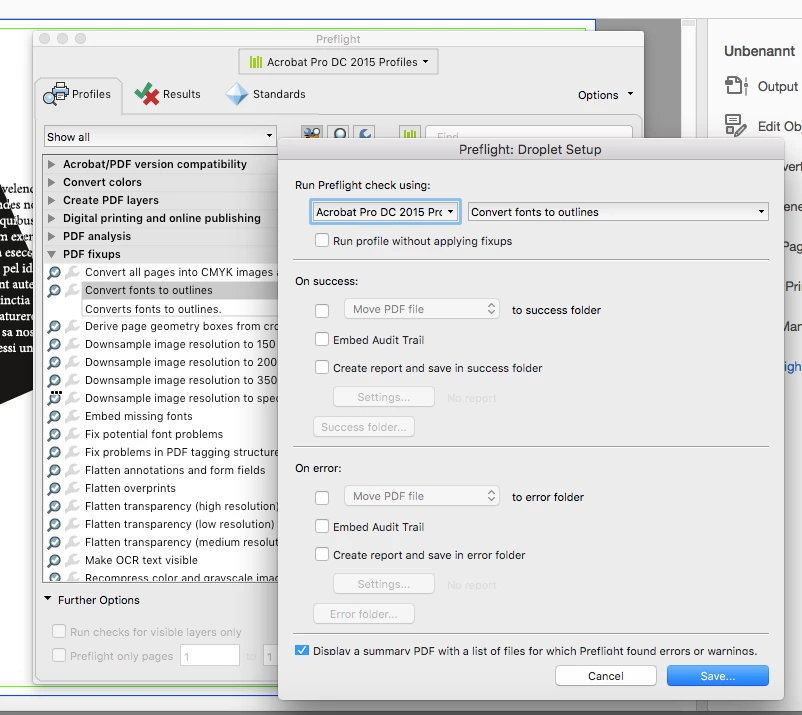
Task: Uncheck Display a summary PDF option
Action: pos(302,650)
